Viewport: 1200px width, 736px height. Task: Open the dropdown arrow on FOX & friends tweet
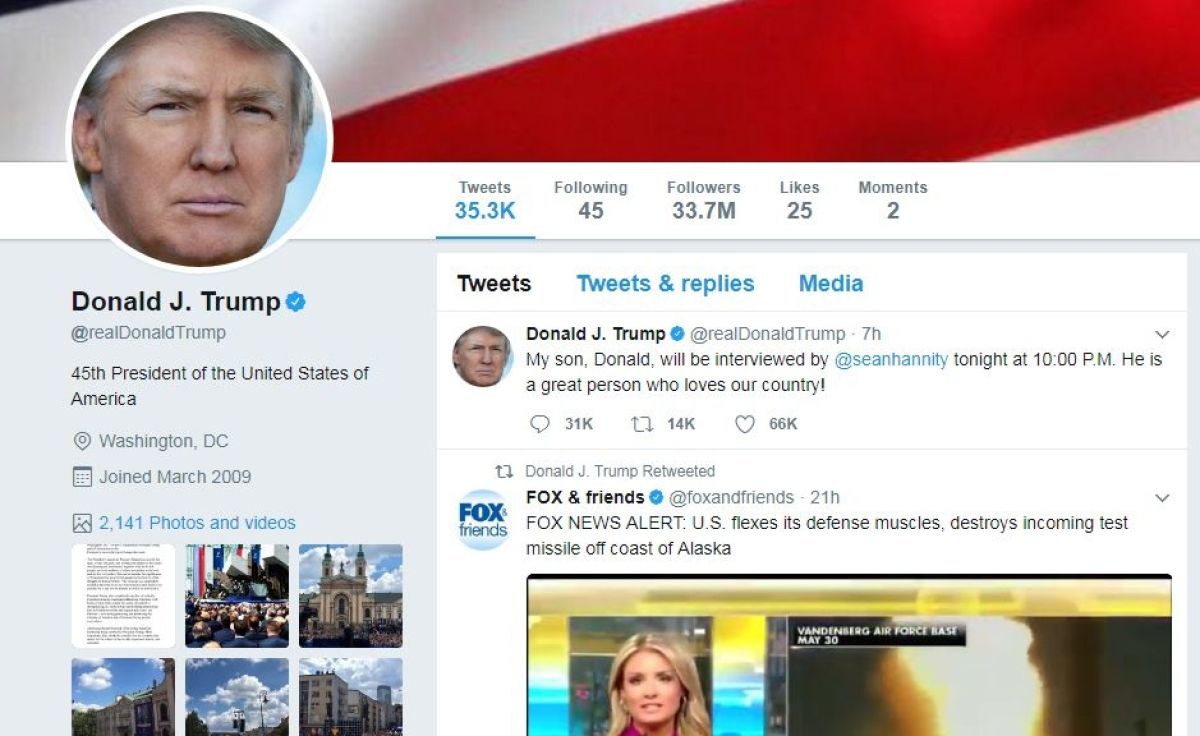pos(1162,498)
